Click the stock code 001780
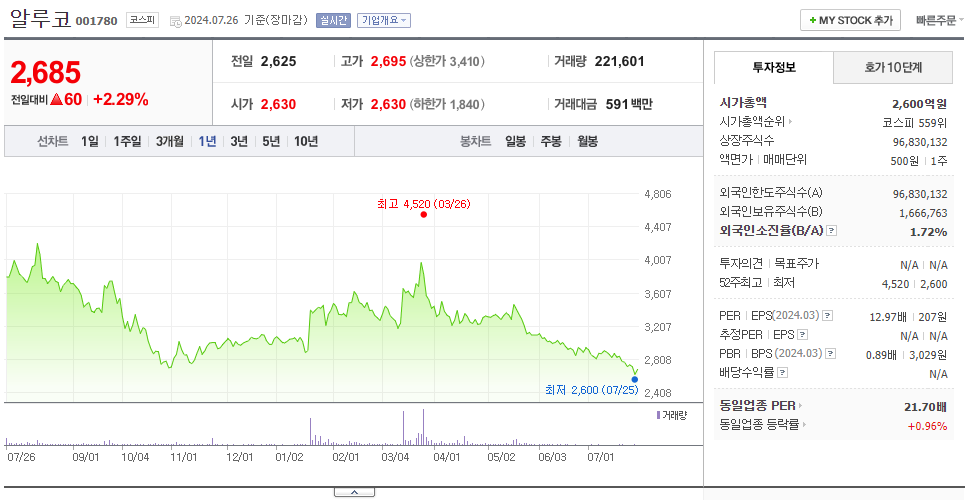The height and width of the screenshot is (500, 968). point(96,22)
